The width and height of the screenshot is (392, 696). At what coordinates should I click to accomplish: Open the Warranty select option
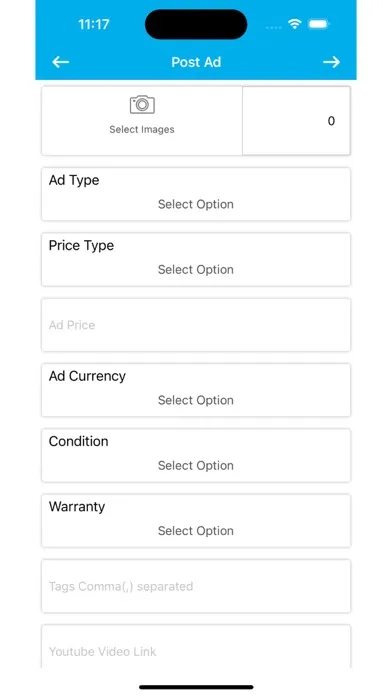(196, 521)
